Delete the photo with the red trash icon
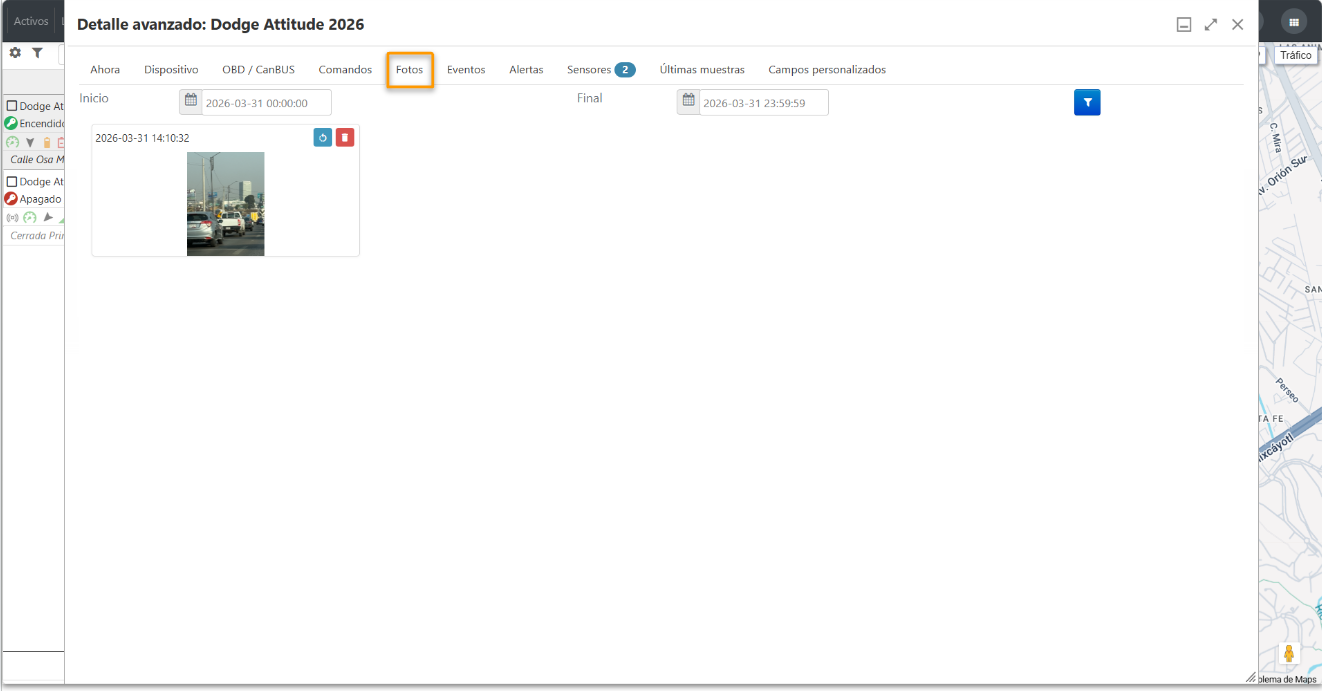 click(x=345, y=137)
